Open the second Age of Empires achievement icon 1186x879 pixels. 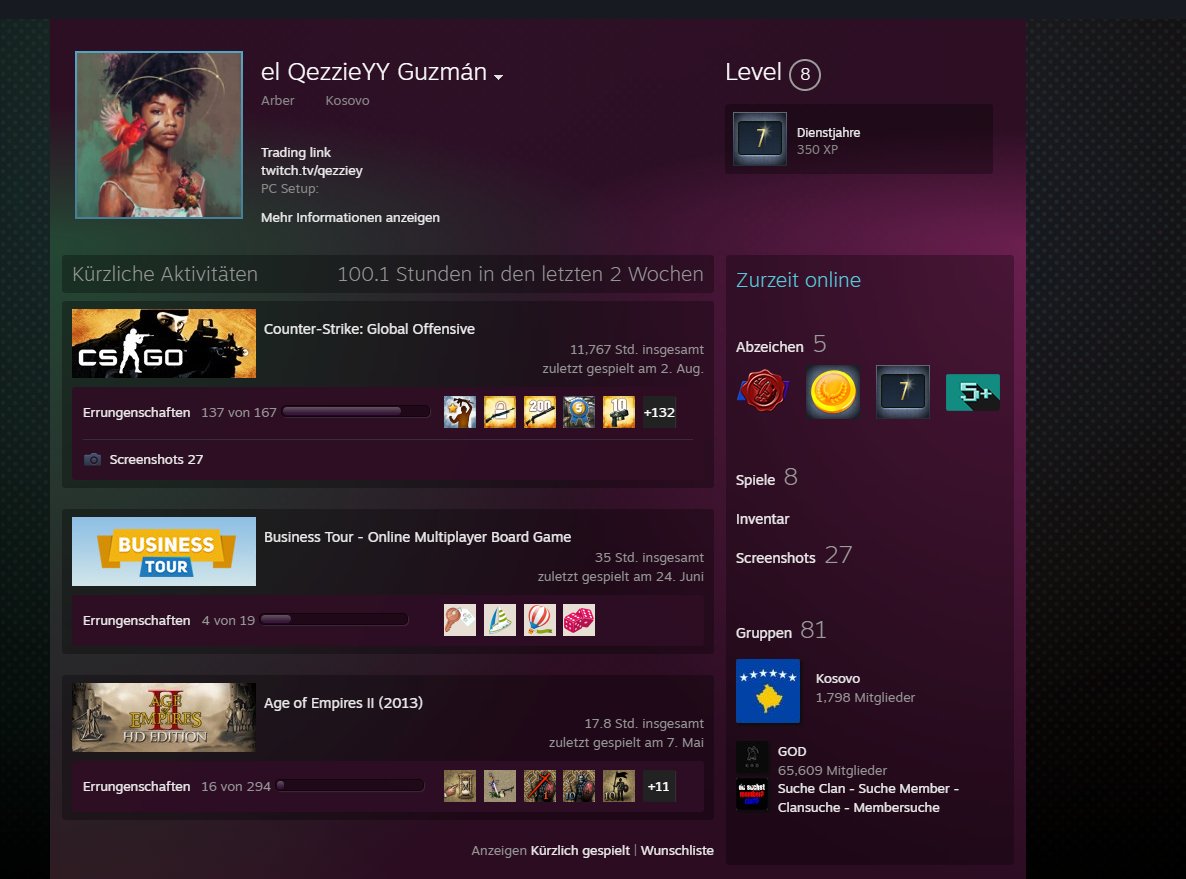click(500, 786)
